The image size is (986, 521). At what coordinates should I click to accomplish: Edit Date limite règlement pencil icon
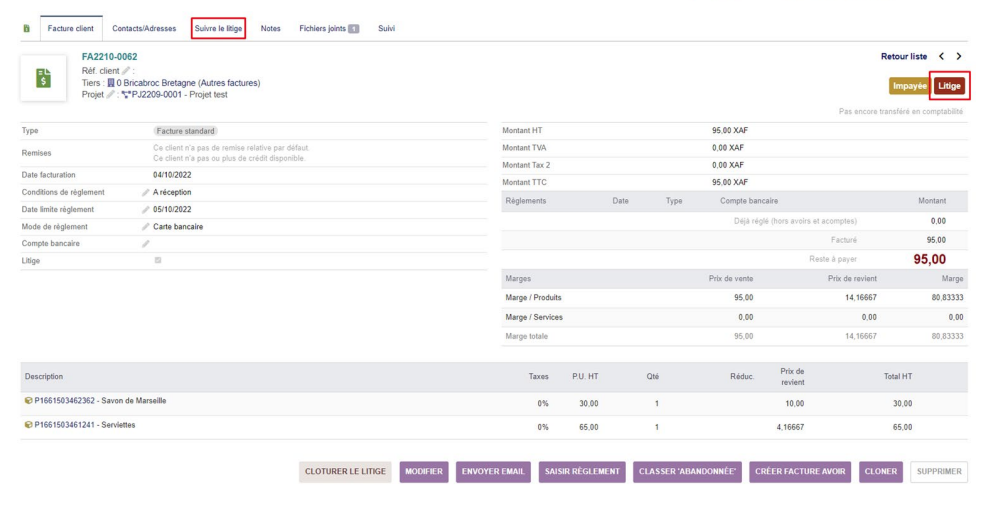[145, 210]
